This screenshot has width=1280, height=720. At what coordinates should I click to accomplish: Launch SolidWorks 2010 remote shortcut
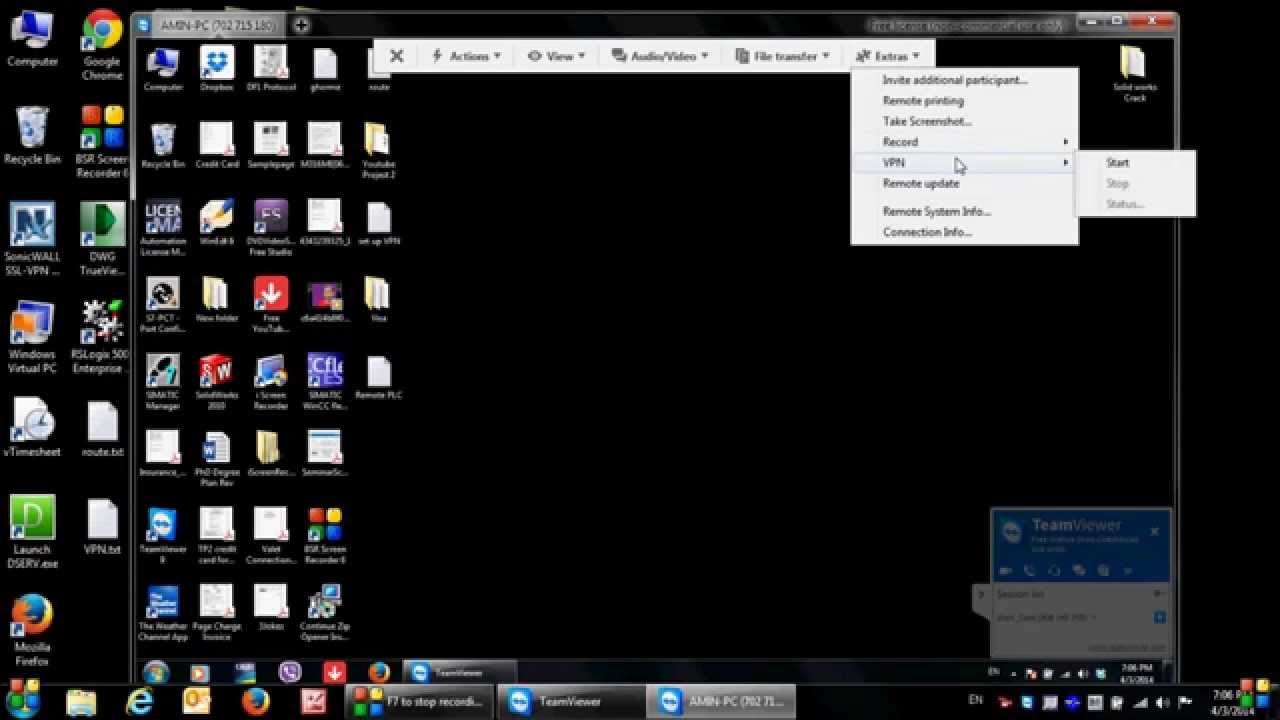pyautogui.click(x=216, y=382)
